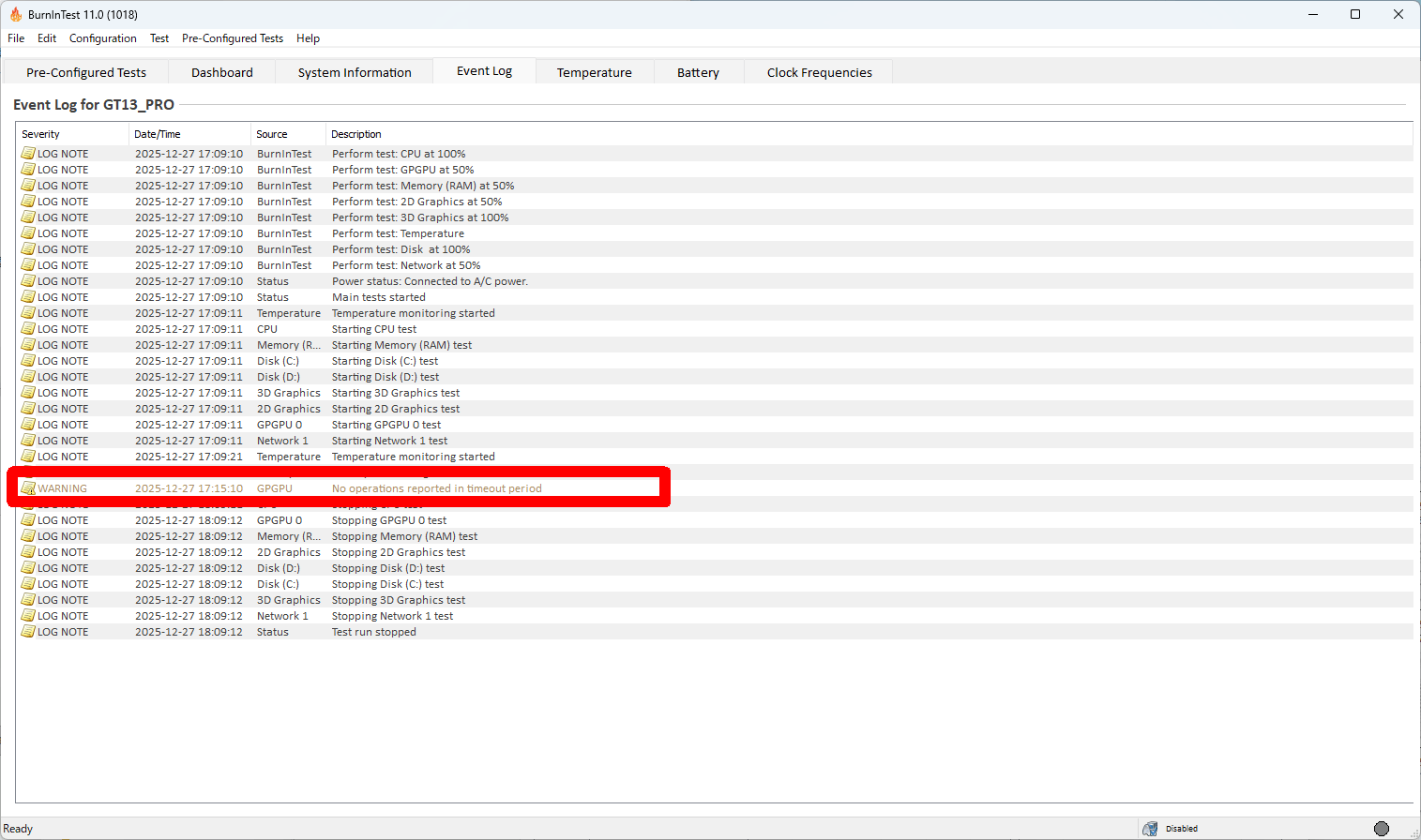Screen dimensions: 1421x840
Task: Open the File menu
Action: 16,38
